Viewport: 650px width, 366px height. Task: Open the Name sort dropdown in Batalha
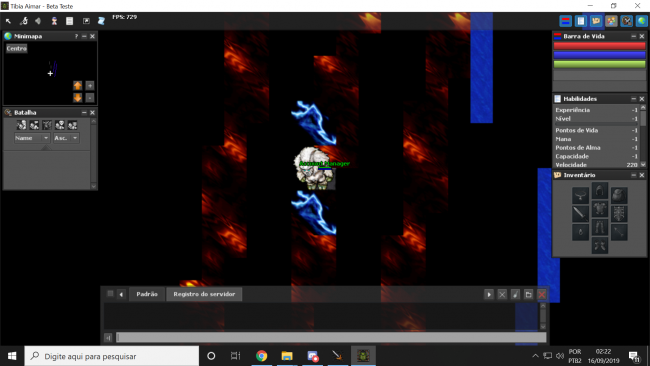click(32, 138)
